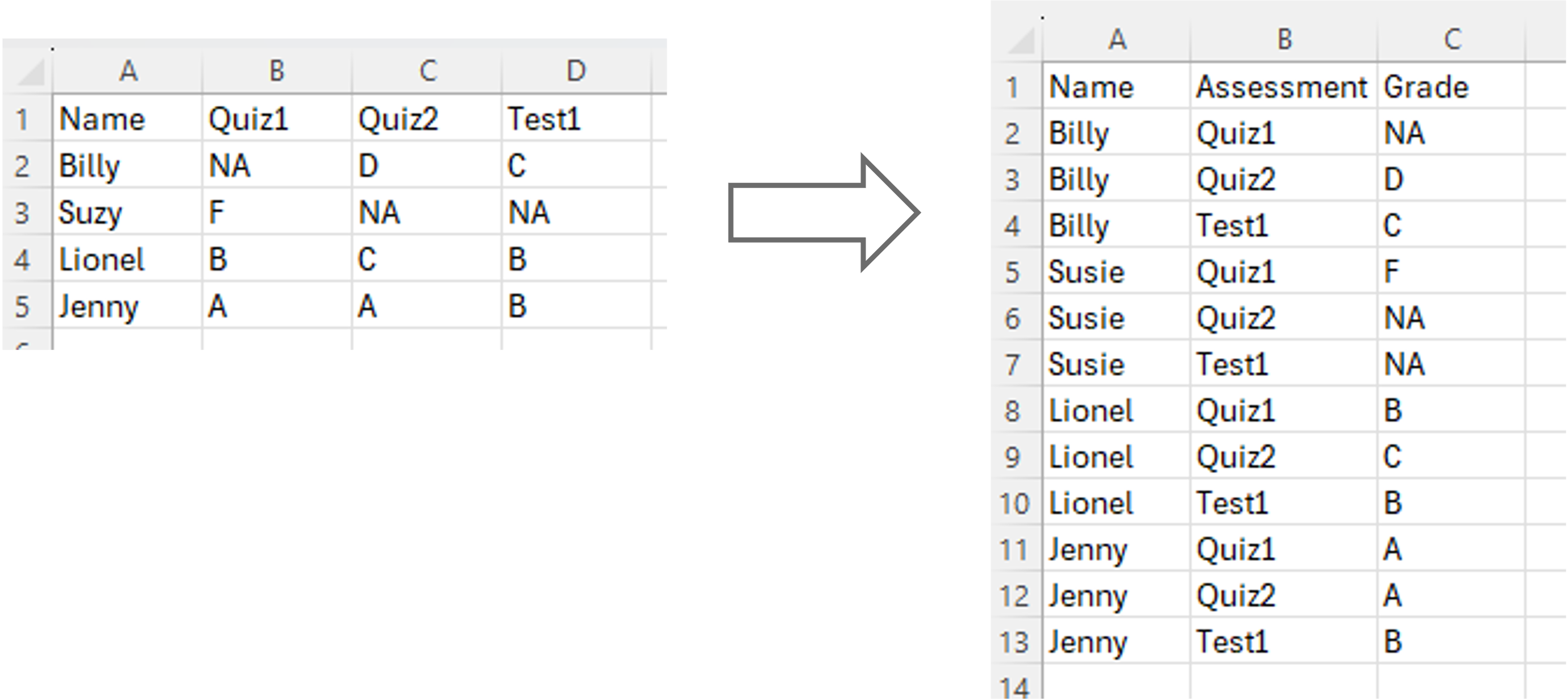This screenshot has height=700, width=1568.
Task: Click Lionel's name cell in left table
Action: point(127,259)
